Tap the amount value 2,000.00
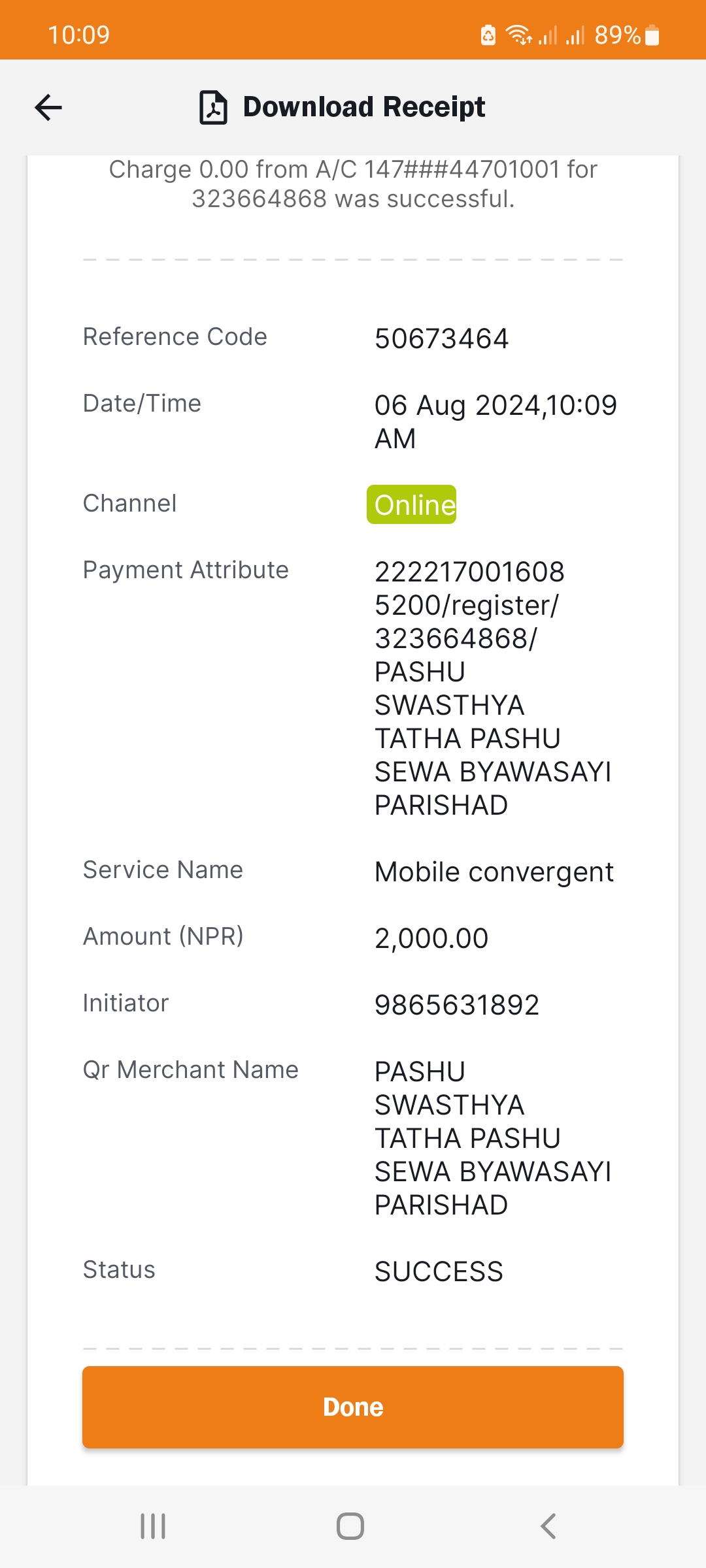 point(431,938)
